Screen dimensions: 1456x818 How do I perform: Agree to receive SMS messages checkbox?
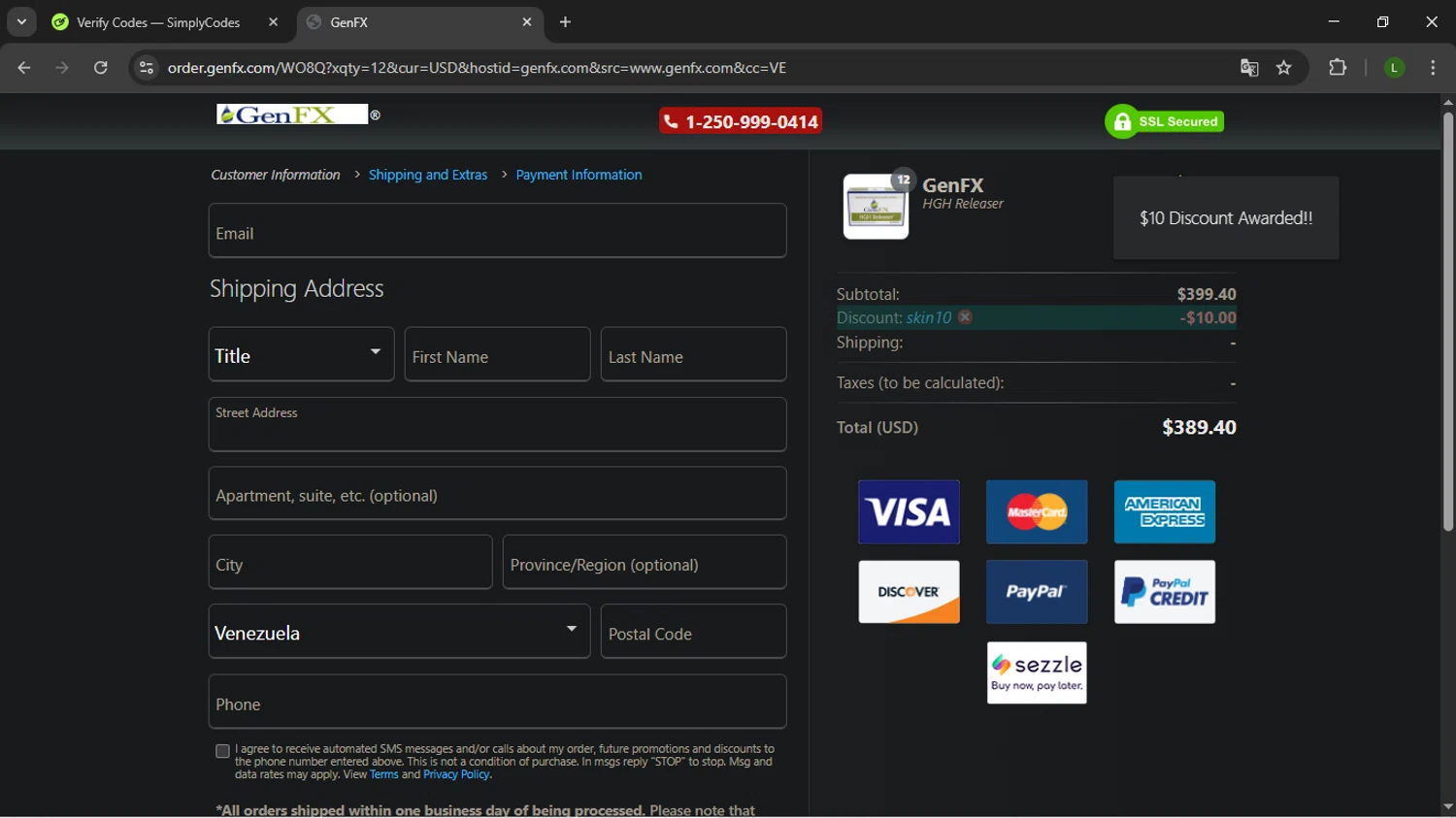(x=222, y=751)
